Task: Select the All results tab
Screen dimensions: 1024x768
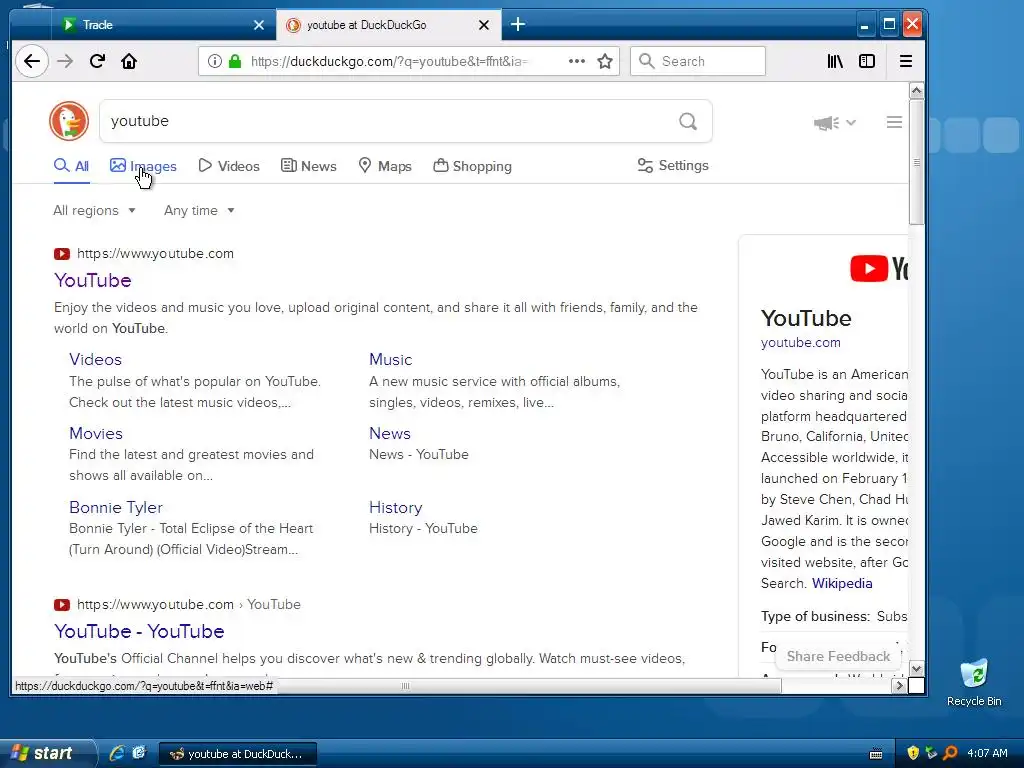Action: (x=72, y=166)
